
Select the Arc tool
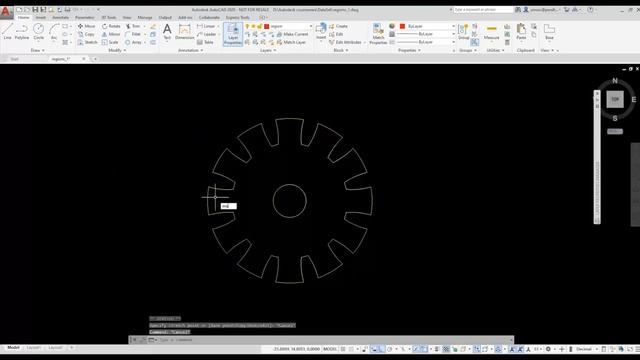(x=54, y=31)
